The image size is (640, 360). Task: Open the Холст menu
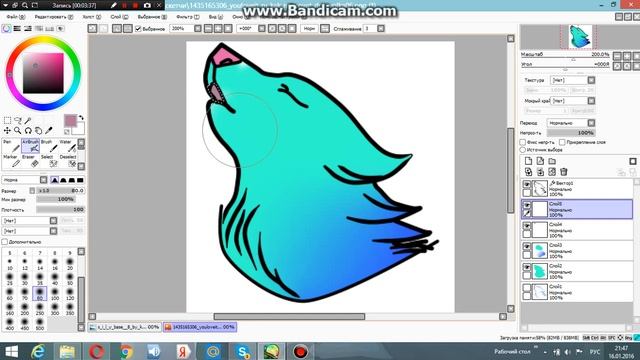tap(91, 17)
